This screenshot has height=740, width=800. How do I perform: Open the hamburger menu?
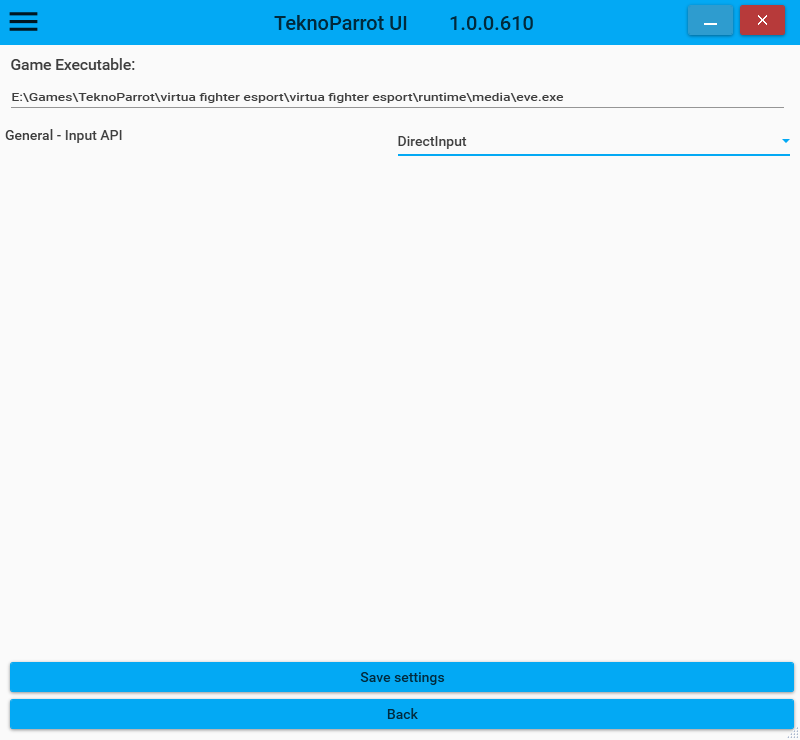pos(23,21)
